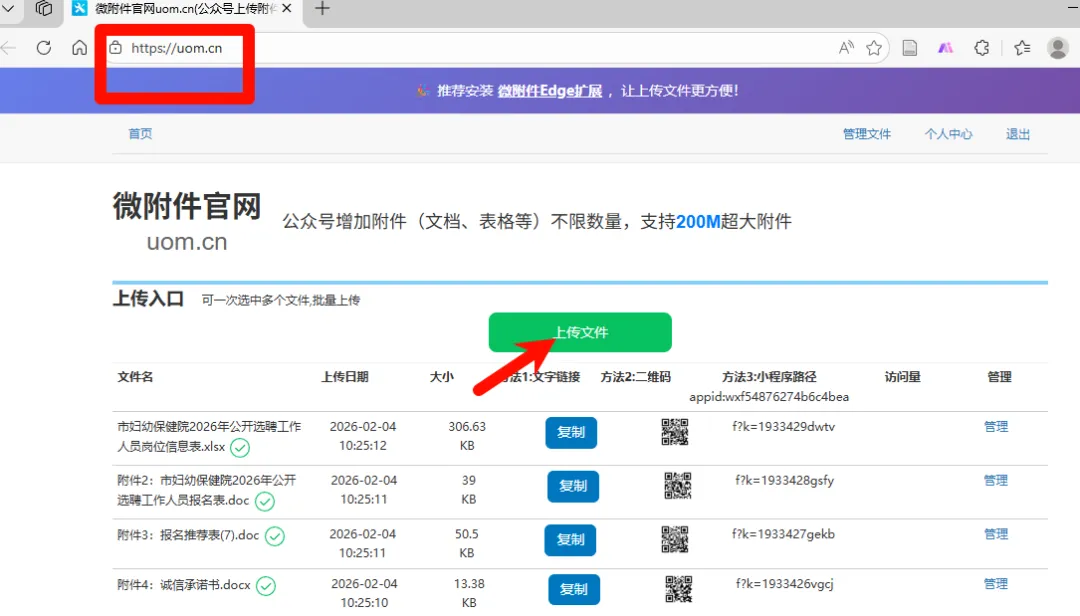Screen dimensions: 1080x616
Task: Select mini-program path f?k=1933426vgcj
Action: click(x=785, y=584)
